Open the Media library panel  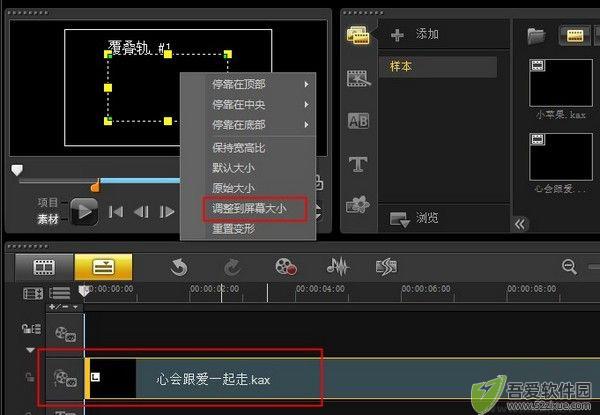pyautogui.click(x=358, y=35)
